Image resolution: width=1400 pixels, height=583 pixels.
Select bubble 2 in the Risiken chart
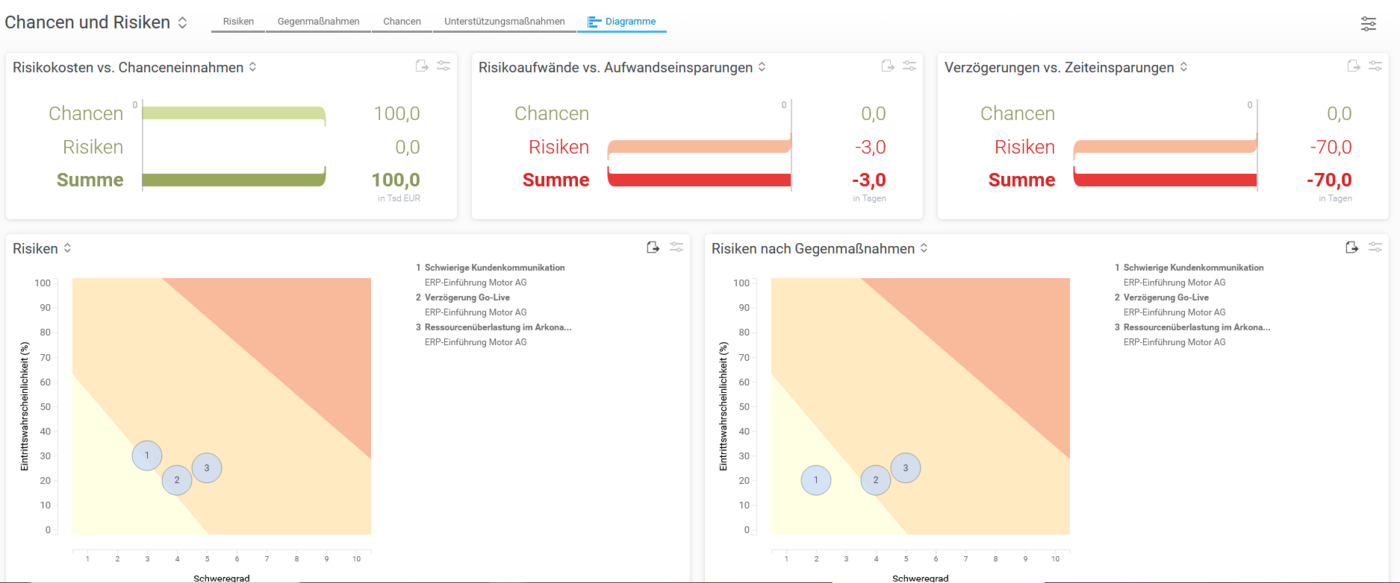pyautogui.click(x=177, y=479)
